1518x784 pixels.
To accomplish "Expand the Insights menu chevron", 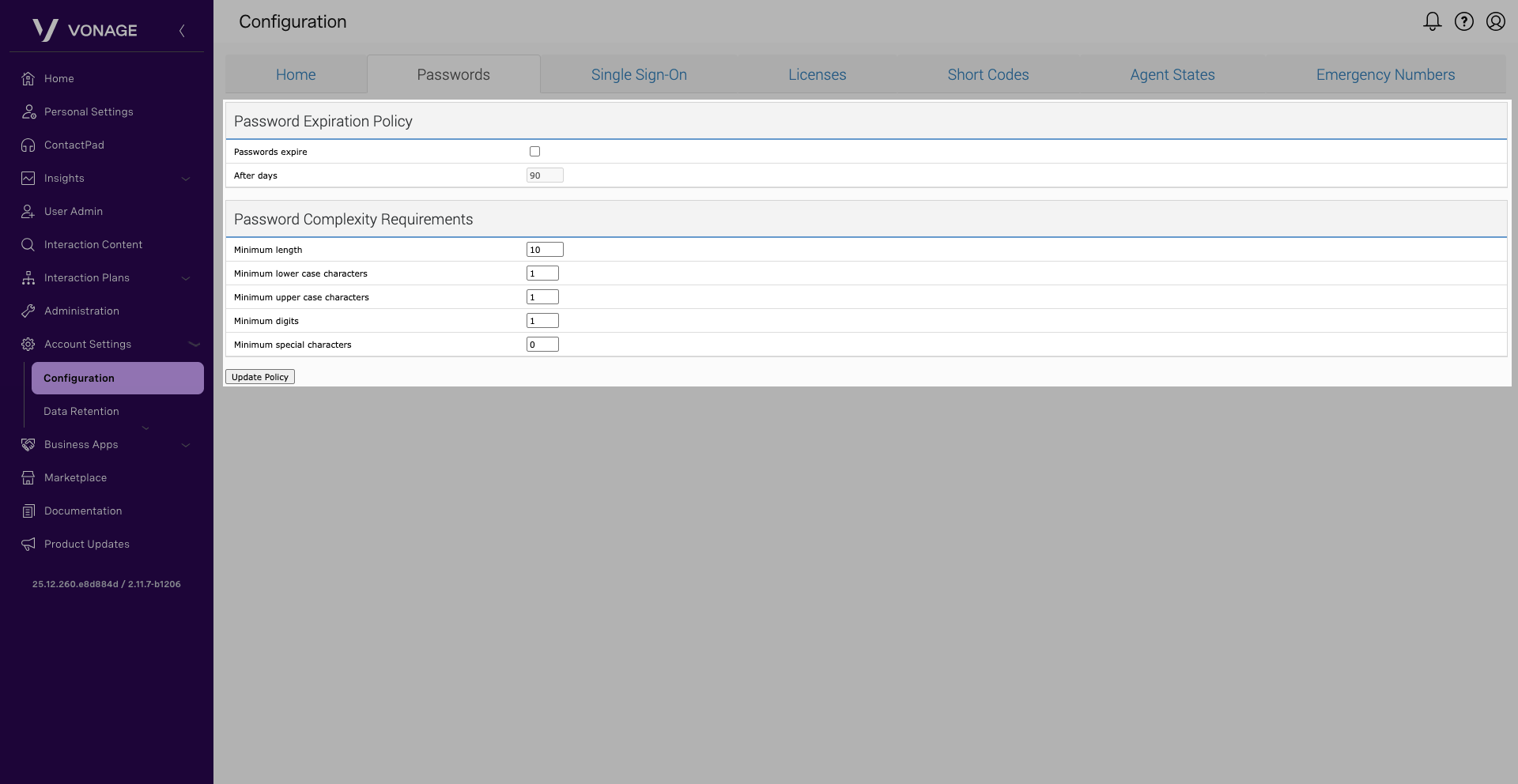I will pos(186,179).
